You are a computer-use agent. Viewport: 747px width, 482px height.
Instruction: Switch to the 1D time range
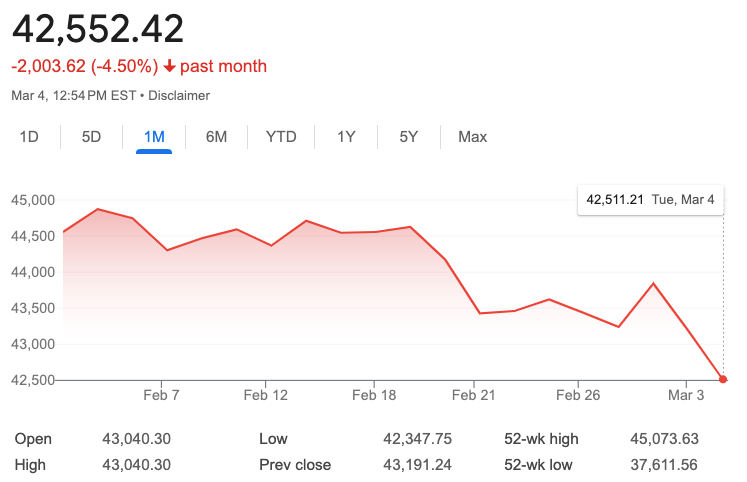(29, 136)
